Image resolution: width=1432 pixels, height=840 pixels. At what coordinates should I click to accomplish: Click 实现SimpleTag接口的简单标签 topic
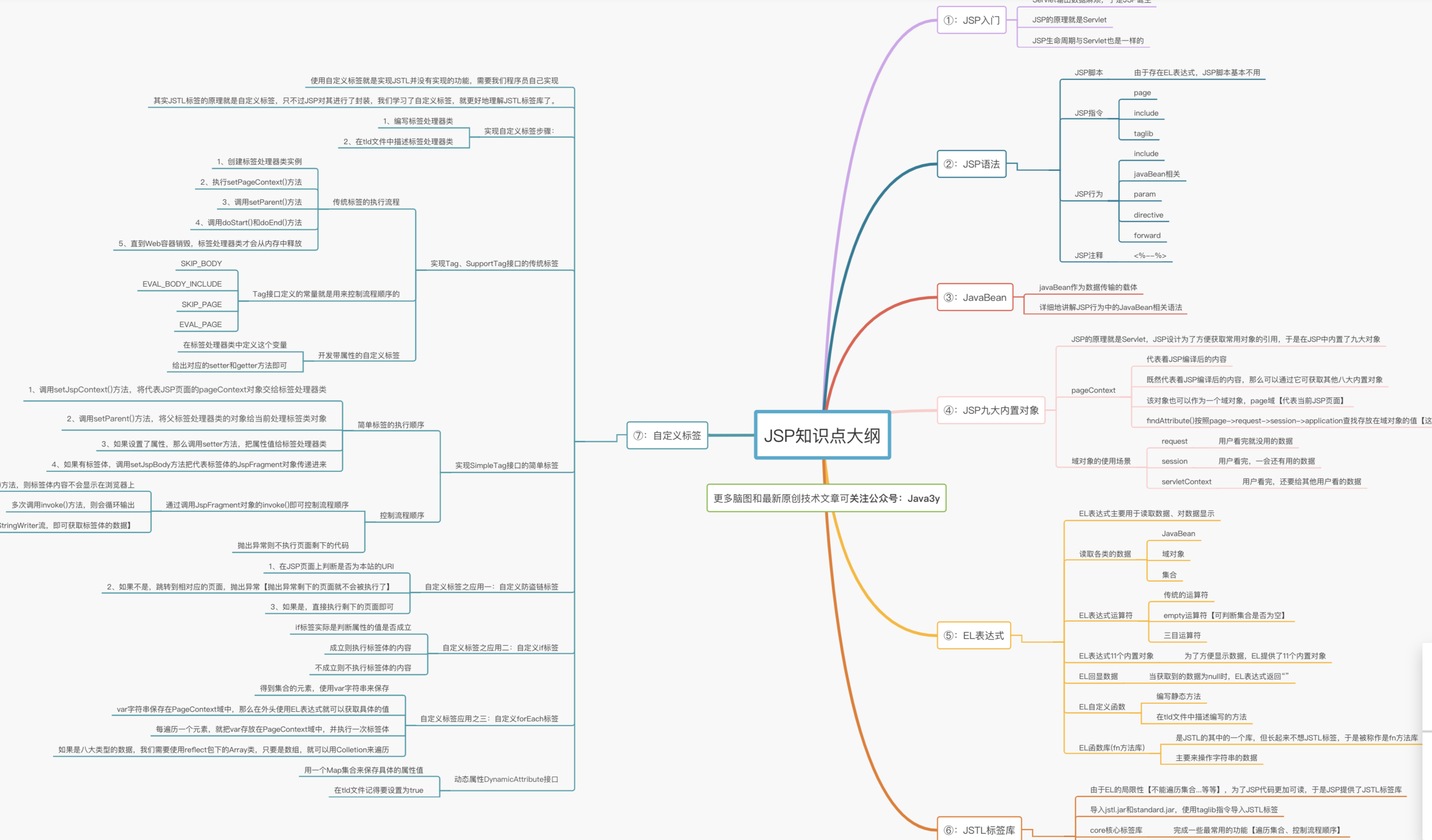(x=506, y=465)
